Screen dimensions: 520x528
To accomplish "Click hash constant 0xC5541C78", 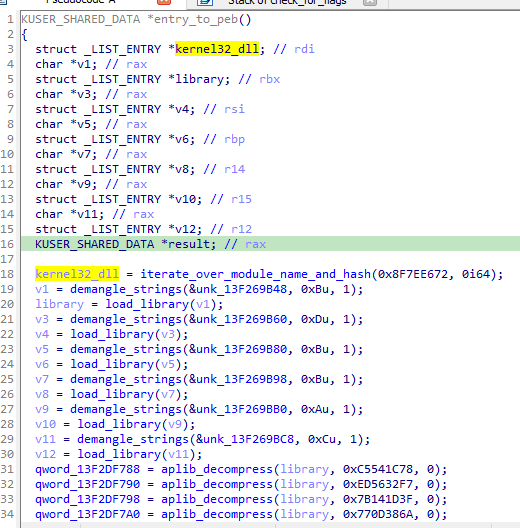I will (x=378, y=469).
